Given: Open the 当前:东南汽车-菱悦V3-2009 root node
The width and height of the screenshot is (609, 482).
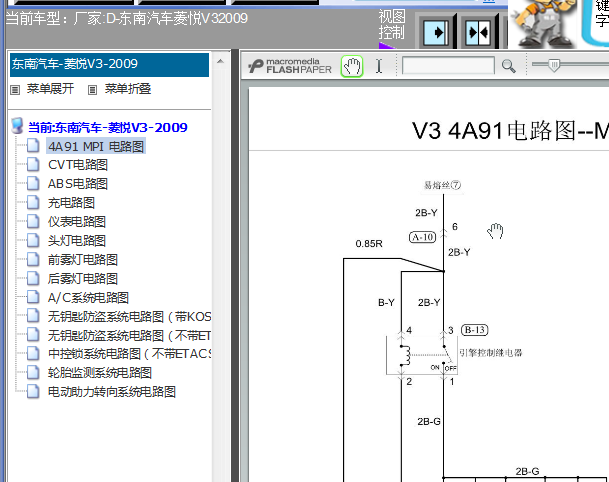Looking at the screenshot, I should pos(107,127).
